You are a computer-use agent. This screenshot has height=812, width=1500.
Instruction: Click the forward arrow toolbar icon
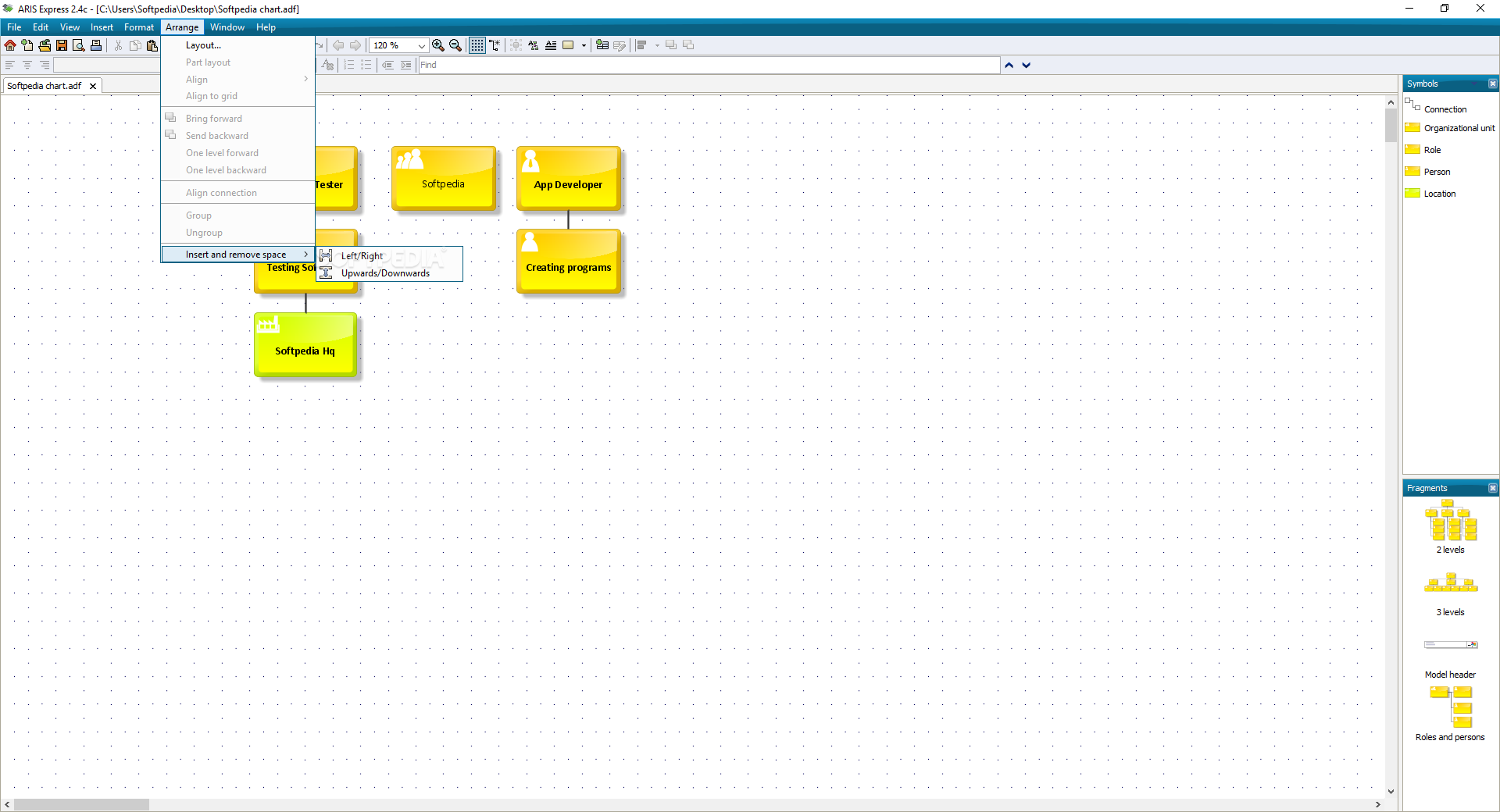355,45
